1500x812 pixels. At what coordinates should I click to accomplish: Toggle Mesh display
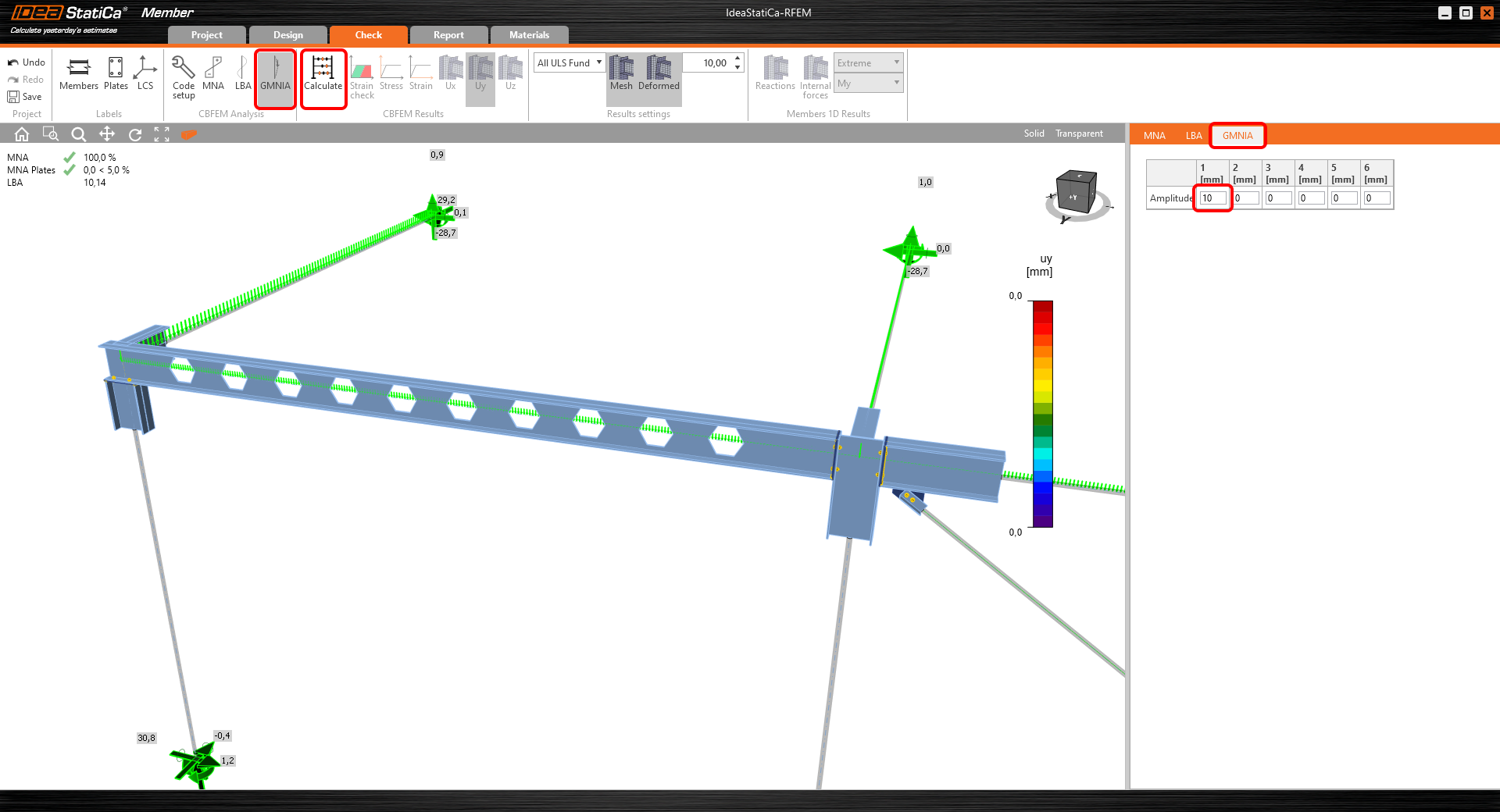tap(621, 78)
